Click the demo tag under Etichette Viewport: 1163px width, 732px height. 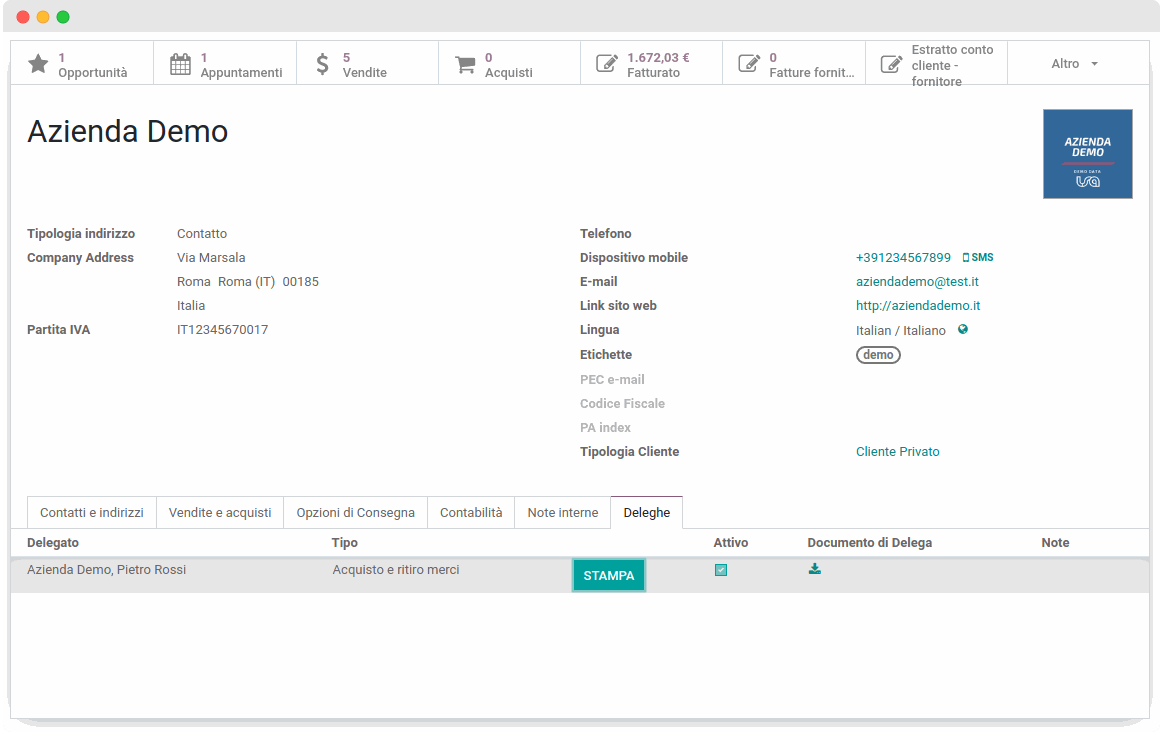click(877, 354)
